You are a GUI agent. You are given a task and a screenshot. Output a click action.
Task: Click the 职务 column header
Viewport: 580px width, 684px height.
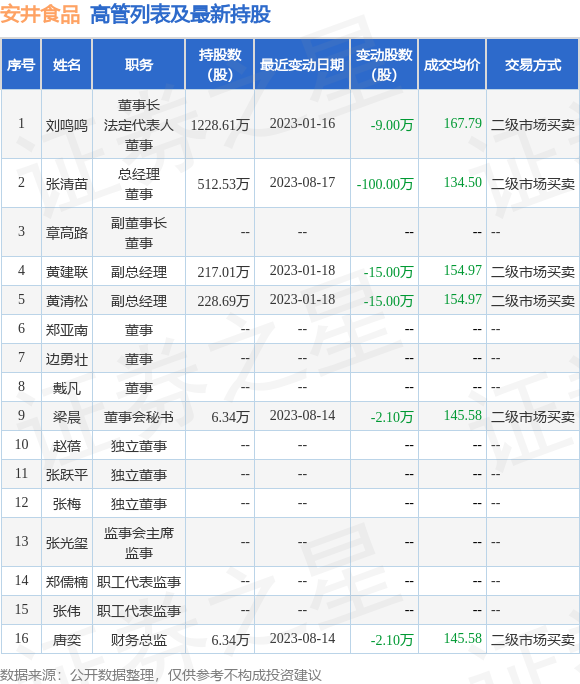pyautogui.click(x=139, y=65)
